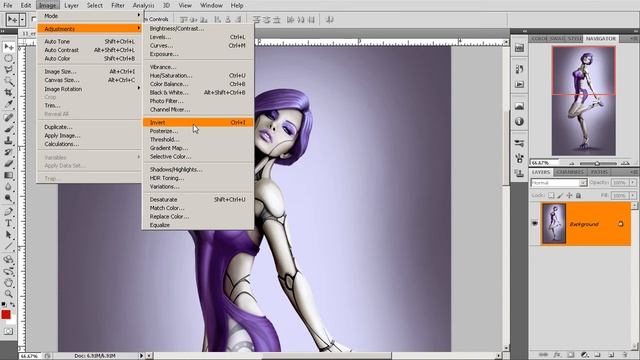Open the Info panel icon in dock
Viewport: 640px width, 360px height.
[x=519, y=122]
